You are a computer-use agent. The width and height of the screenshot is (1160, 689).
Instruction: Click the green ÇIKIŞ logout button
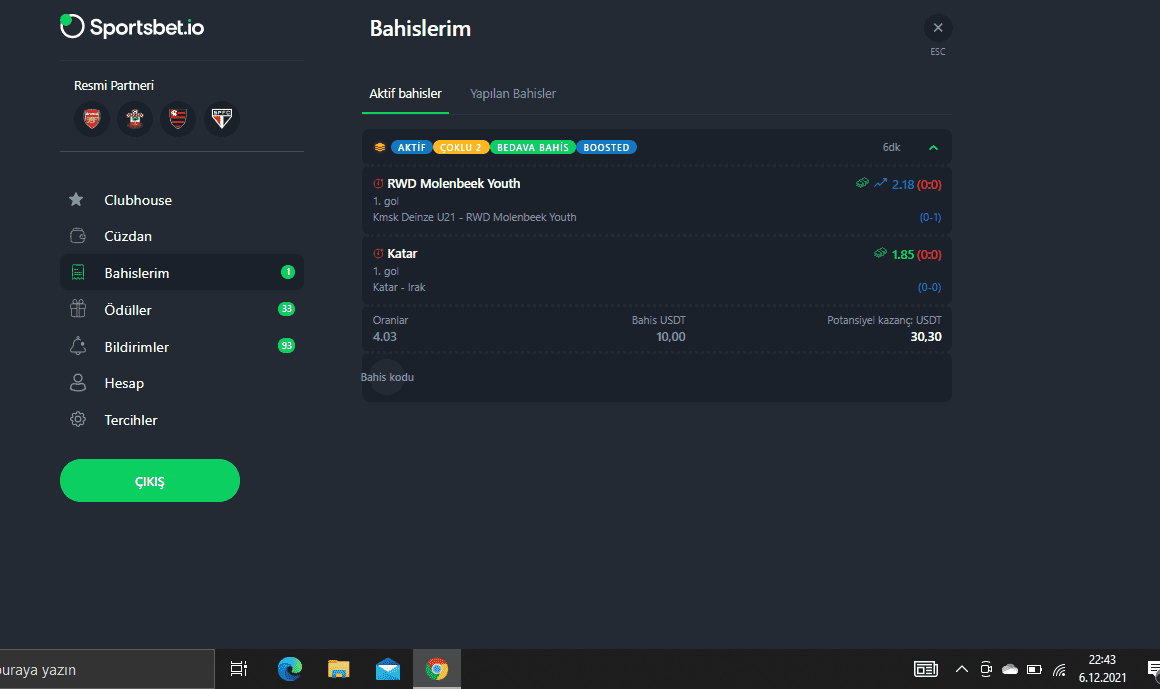[149, 481]
